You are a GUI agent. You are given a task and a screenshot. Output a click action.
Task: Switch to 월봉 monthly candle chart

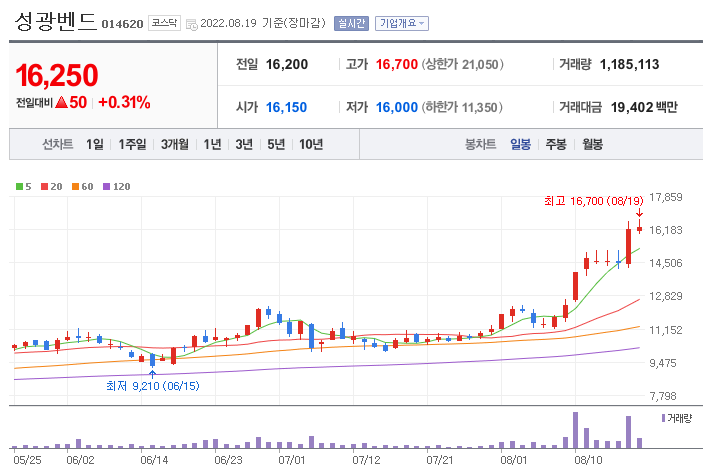pyautogui.click(x=592, y=144)
